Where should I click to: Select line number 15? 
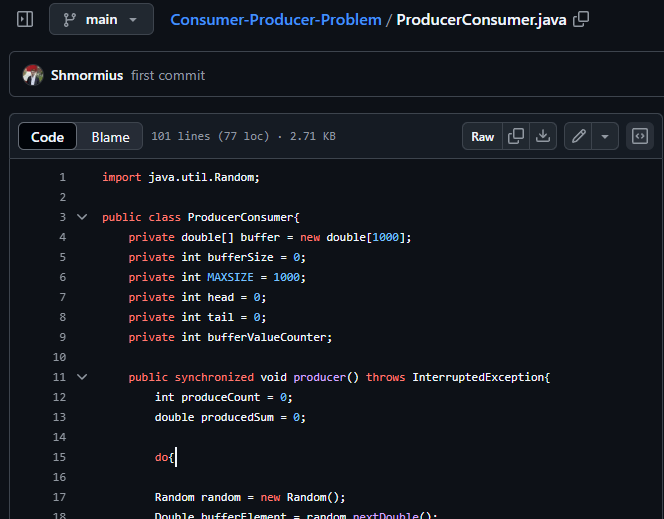59,457
